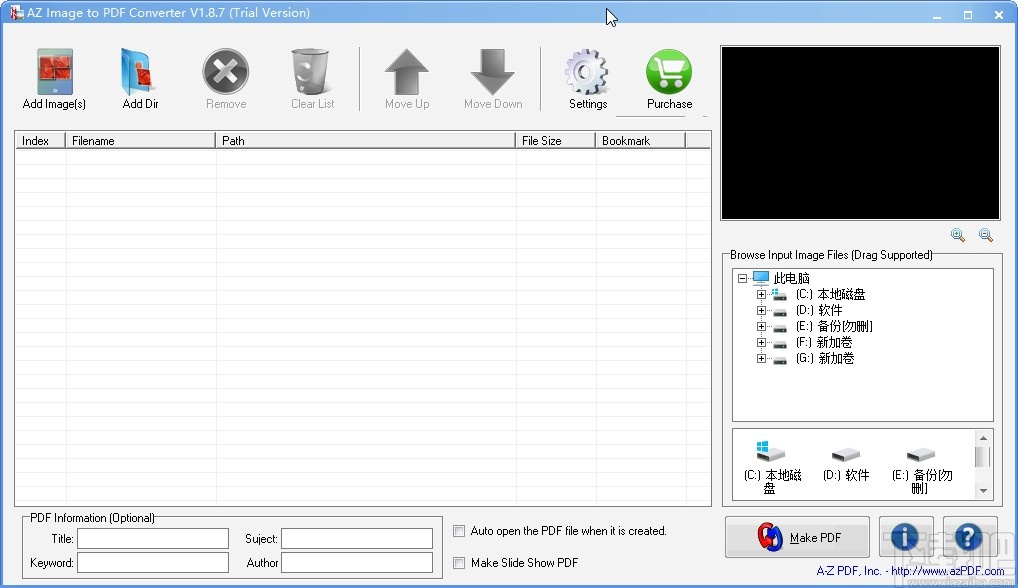Click inside the Title input field
The width and height of the screenshot is (1018, 588).
pyautogui.click(x=152, y=538)
